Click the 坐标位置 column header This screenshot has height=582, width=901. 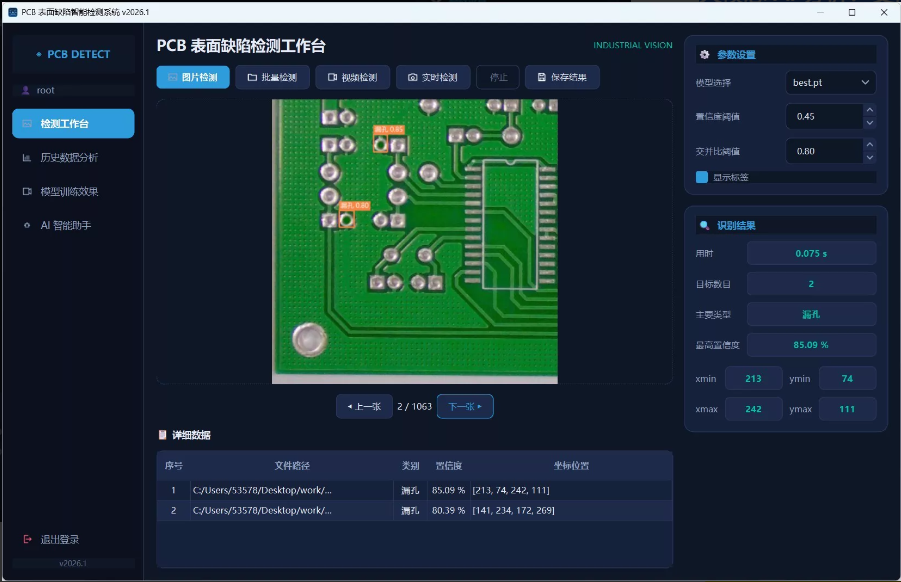tap(571, 465)
